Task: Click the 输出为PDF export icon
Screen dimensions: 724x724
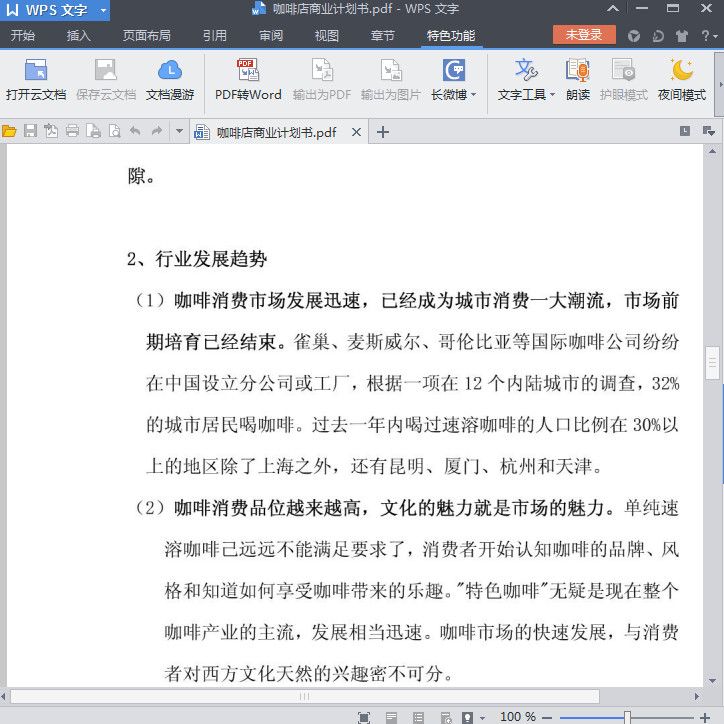Action: coord(322,79)
